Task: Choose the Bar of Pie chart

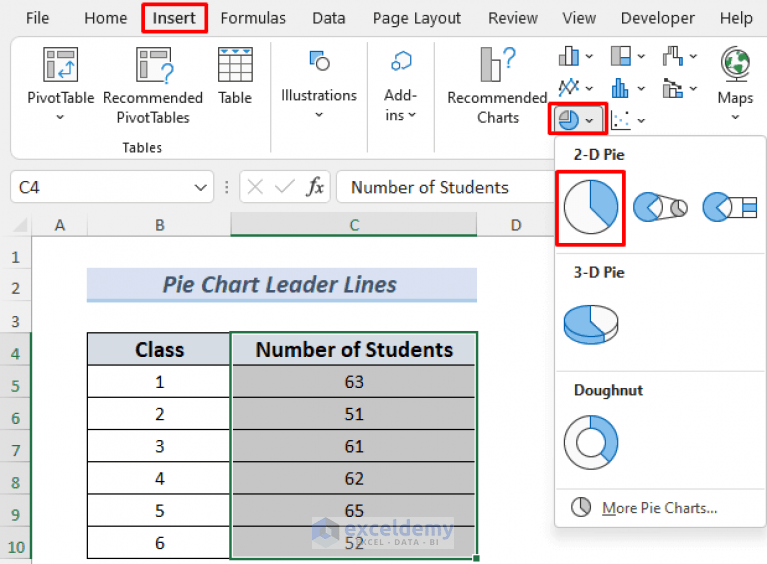Action: (729, 207)
